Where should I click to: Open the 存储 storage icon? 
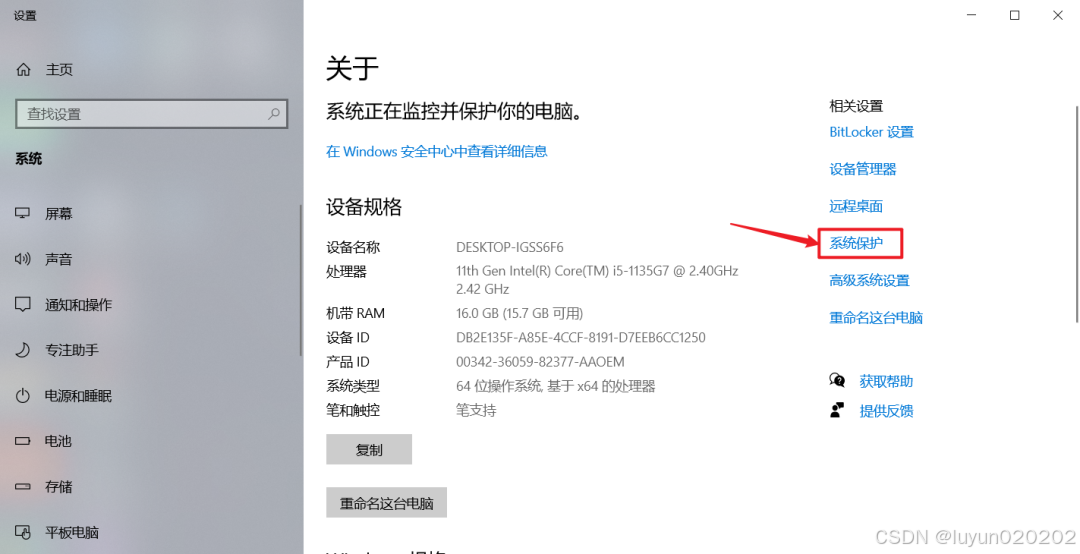click(23, 486)
